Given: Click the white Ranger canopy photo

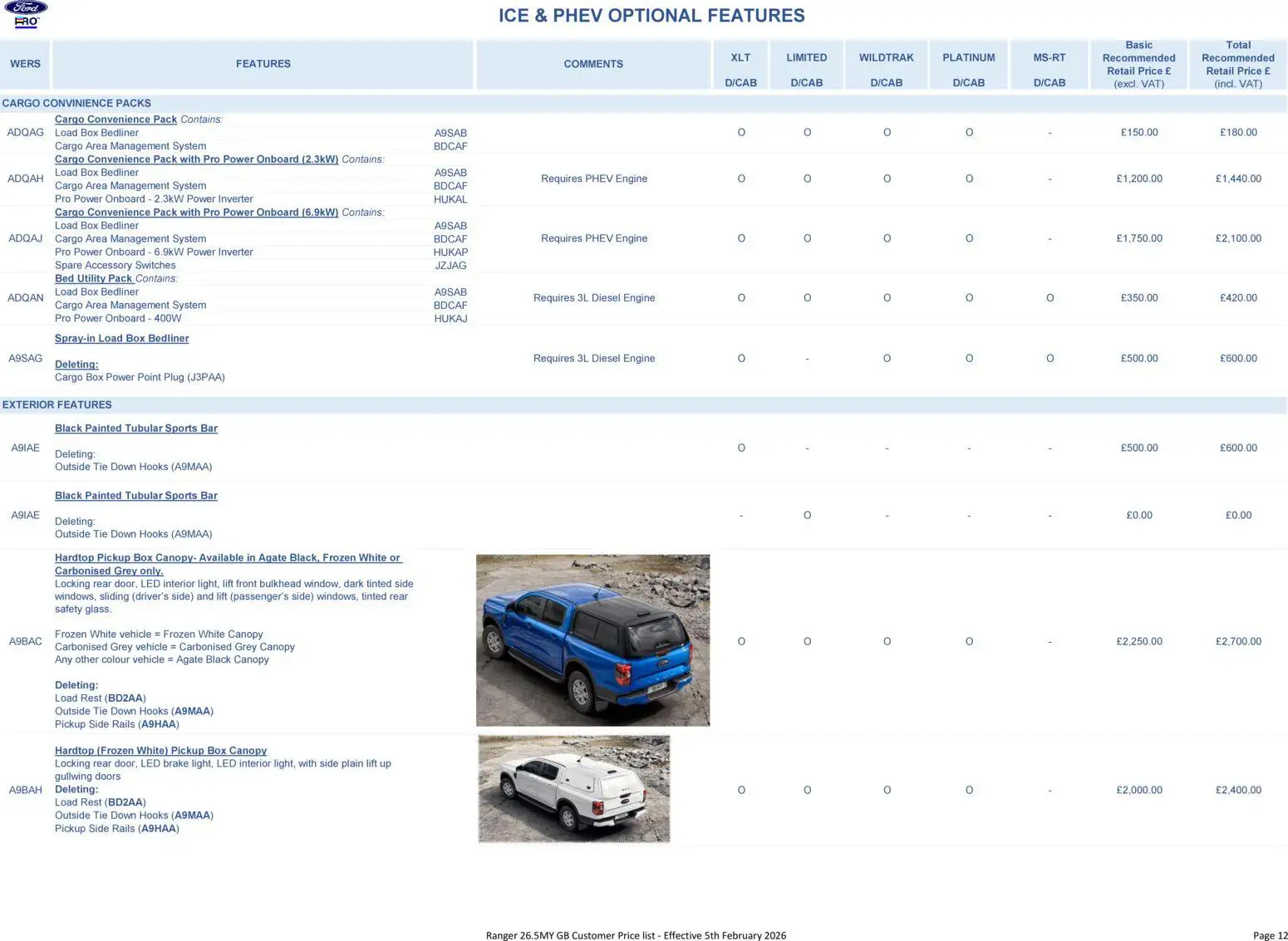Looking at the screenshot, I should tap(573, 789).
